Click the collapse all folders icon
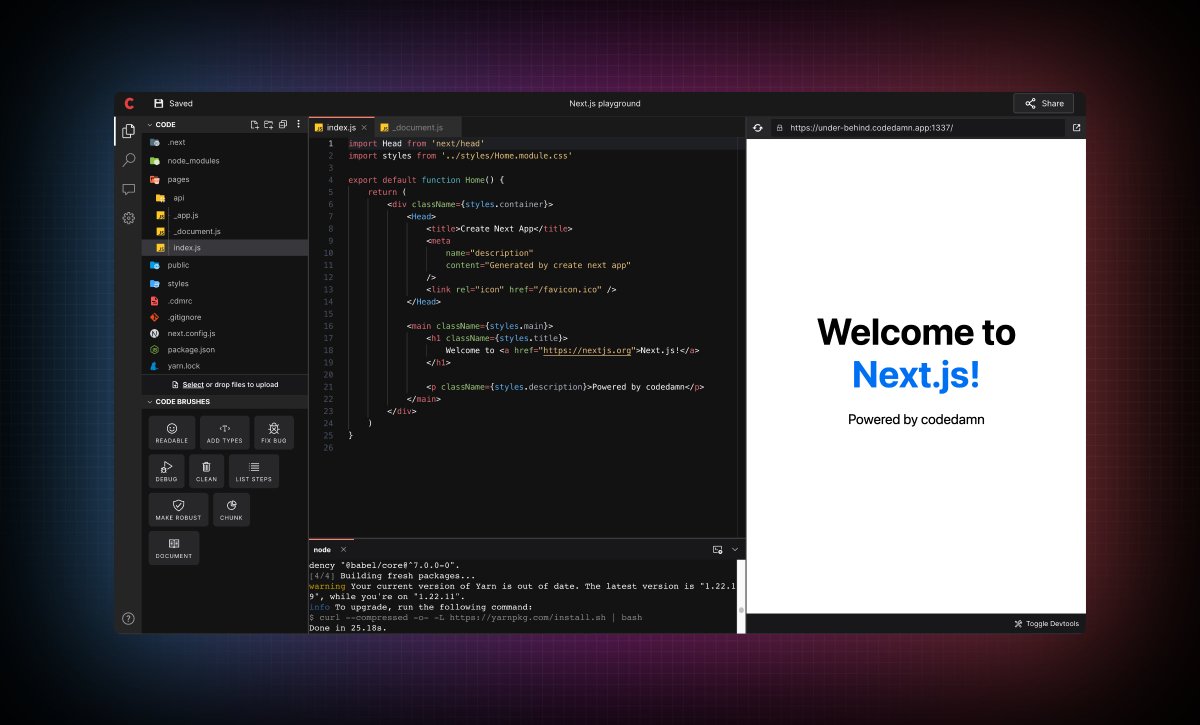This screenshot has height=725, width=1200. coord(283,125)
